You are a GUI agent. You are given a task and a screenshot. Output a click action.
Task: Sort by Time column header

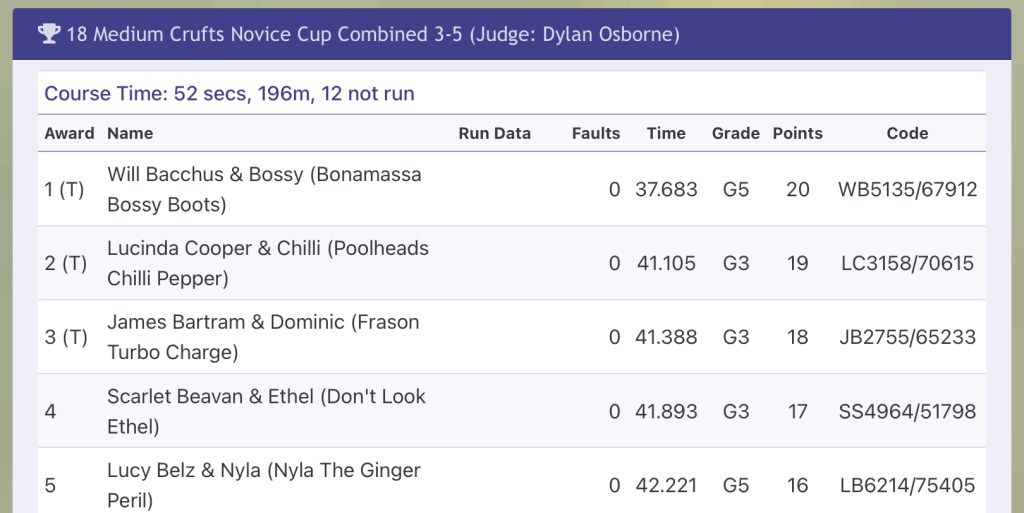pos(666,133)
